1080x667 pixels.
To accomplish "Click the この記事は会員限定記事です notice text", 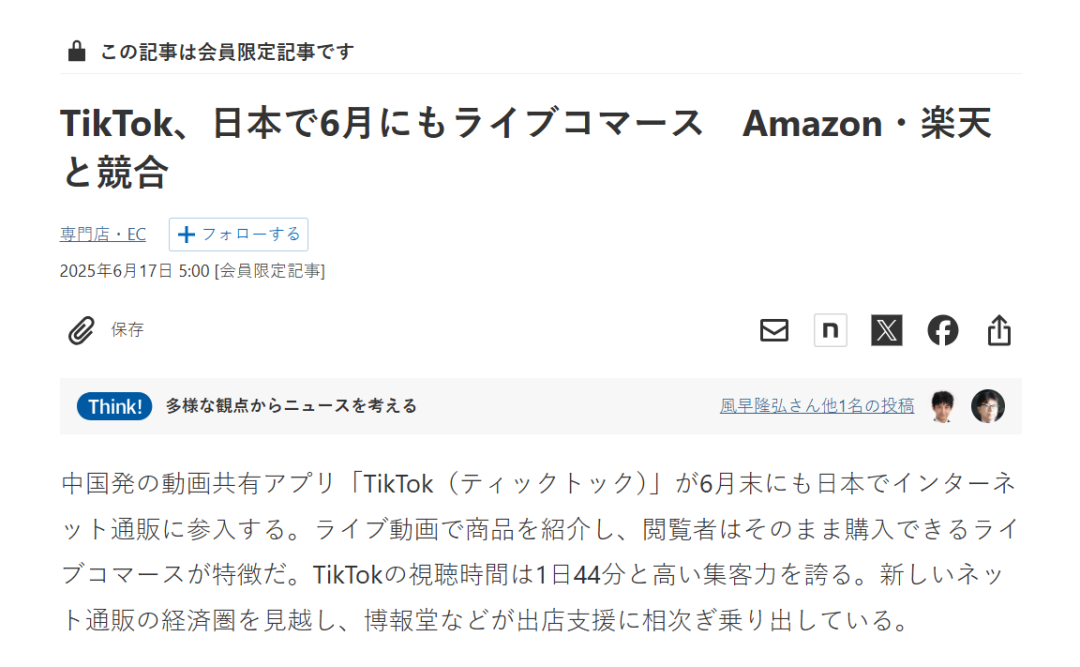I will pos(227,52).
